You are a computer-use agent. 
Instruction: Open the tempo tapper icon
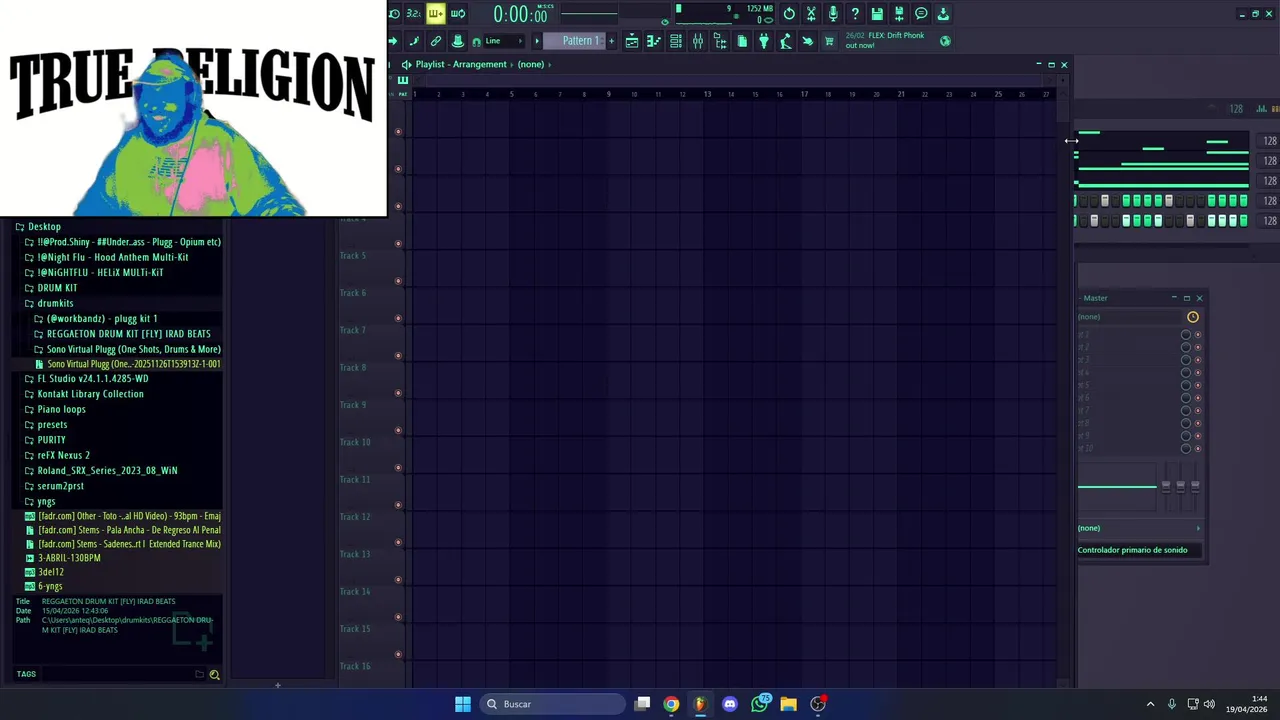(x=786, y=41)
